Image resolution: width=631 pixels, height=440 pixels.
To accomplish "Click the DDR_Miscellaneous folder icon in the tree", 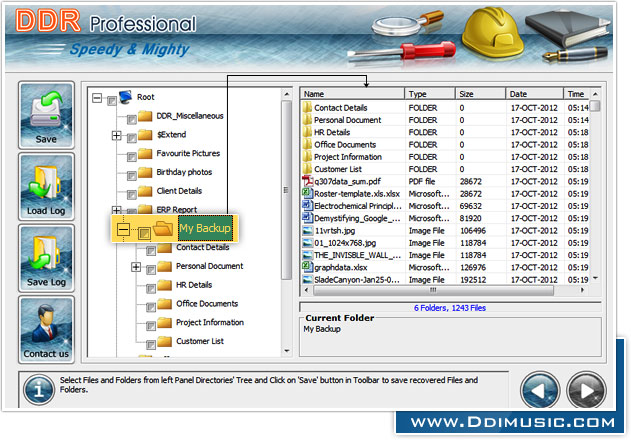I will (145, 116).
